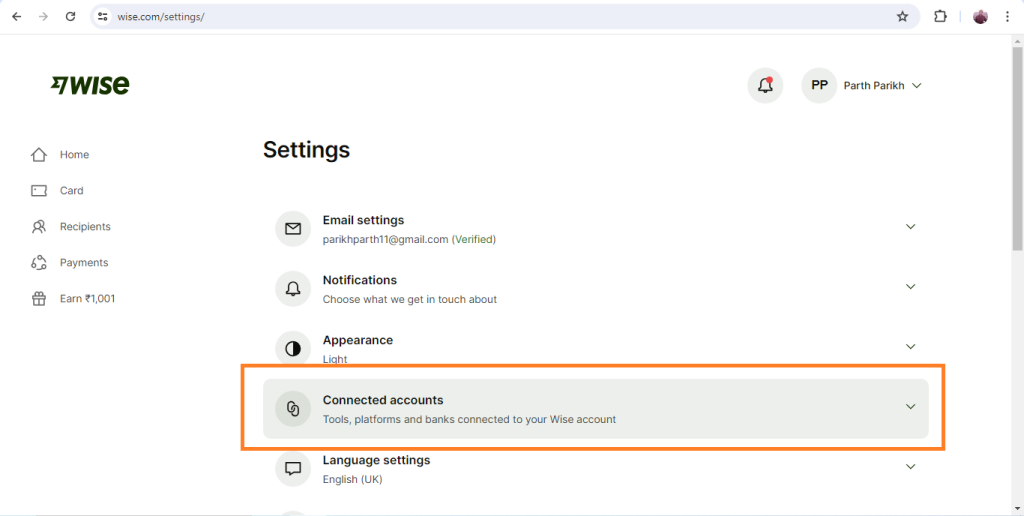Expand the Notifications section chevron
This screenshot has height=516, width=1024.
click(910, 287)
